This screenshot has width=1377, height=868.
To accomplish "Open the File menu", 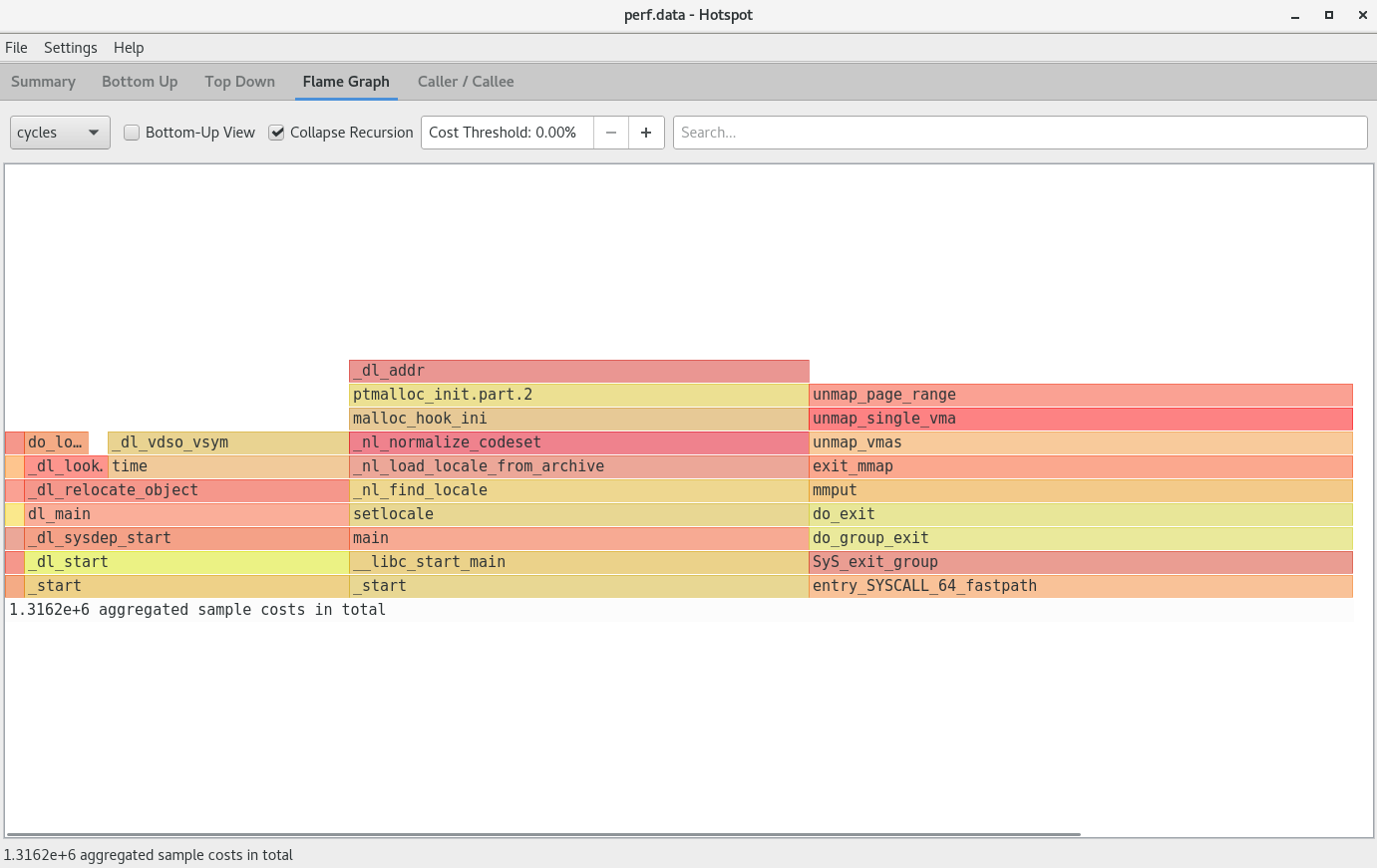I will [16, 48].
